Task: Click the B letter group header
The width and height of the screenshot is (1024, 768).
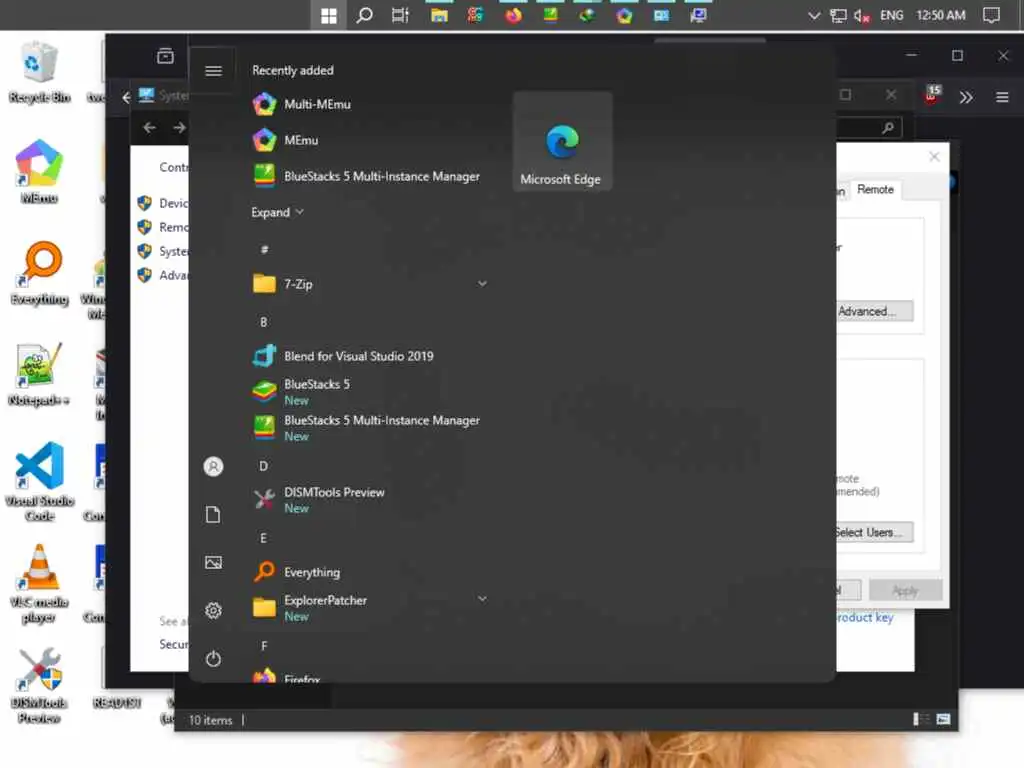Action: [263, 322]
